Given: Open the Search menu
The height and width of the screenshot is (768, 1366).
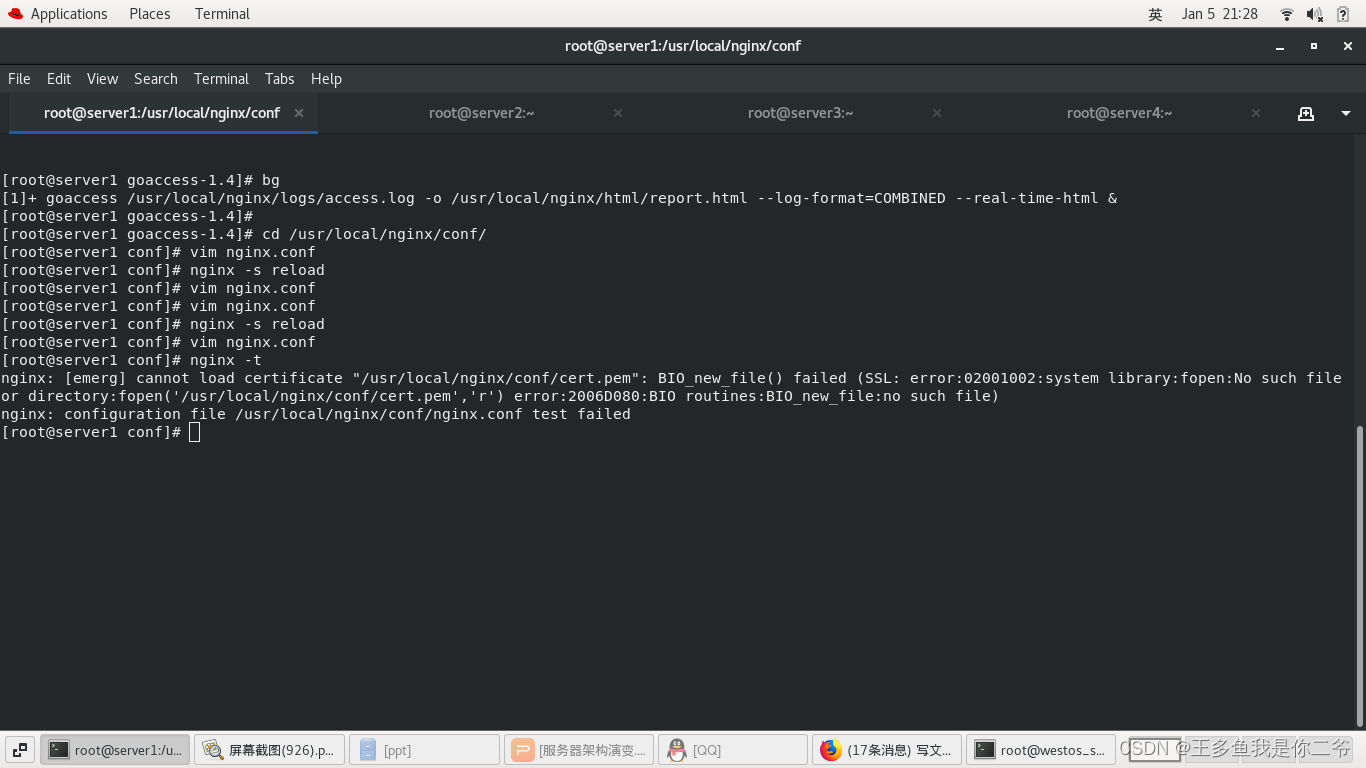Looking at the screenshot, I should coord(156,79).
